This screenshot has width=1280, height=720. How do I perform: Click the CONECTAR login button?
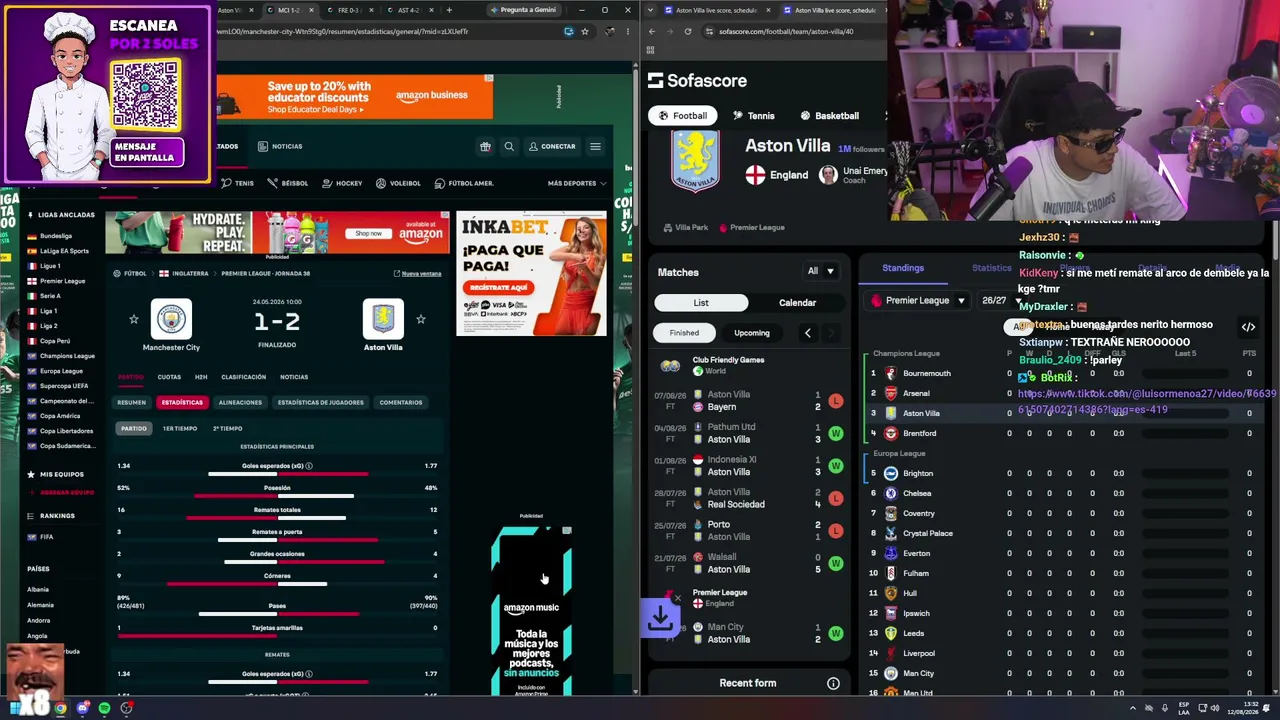coord(552,146)
